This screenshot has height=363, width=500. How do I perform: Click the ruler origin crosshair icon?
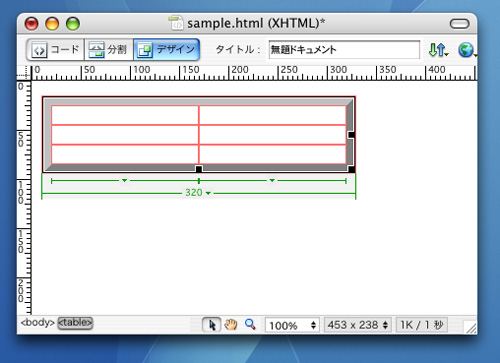point(24,73)
